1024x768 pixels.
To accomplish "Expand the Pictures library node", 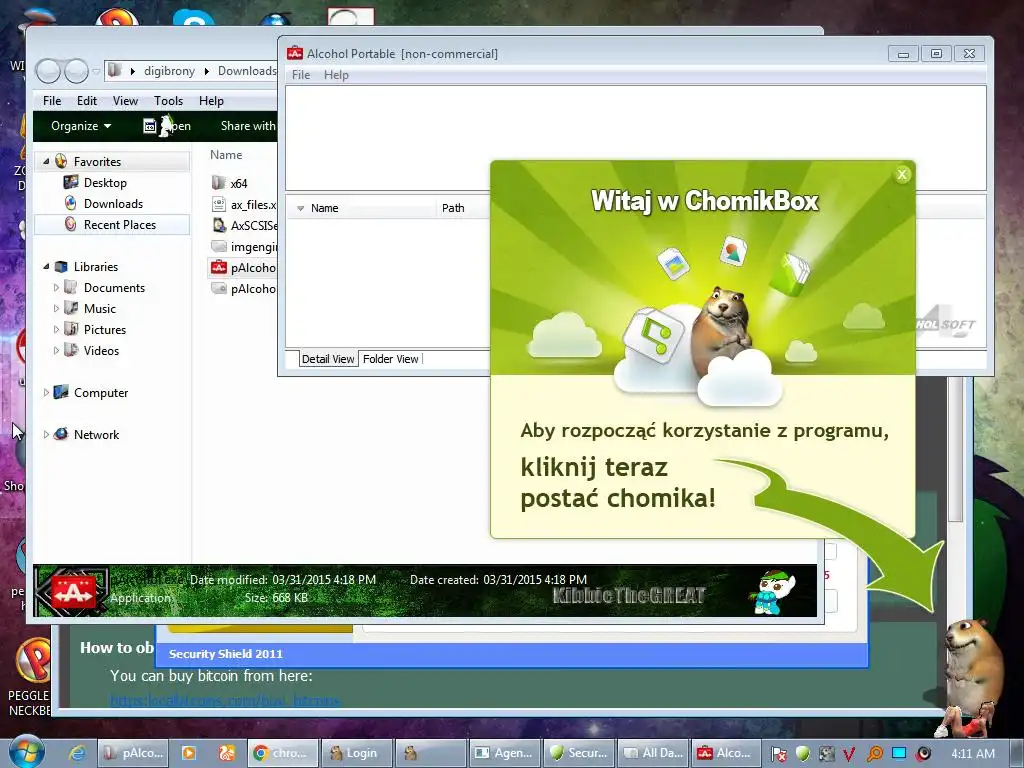I will pos(56,329).
